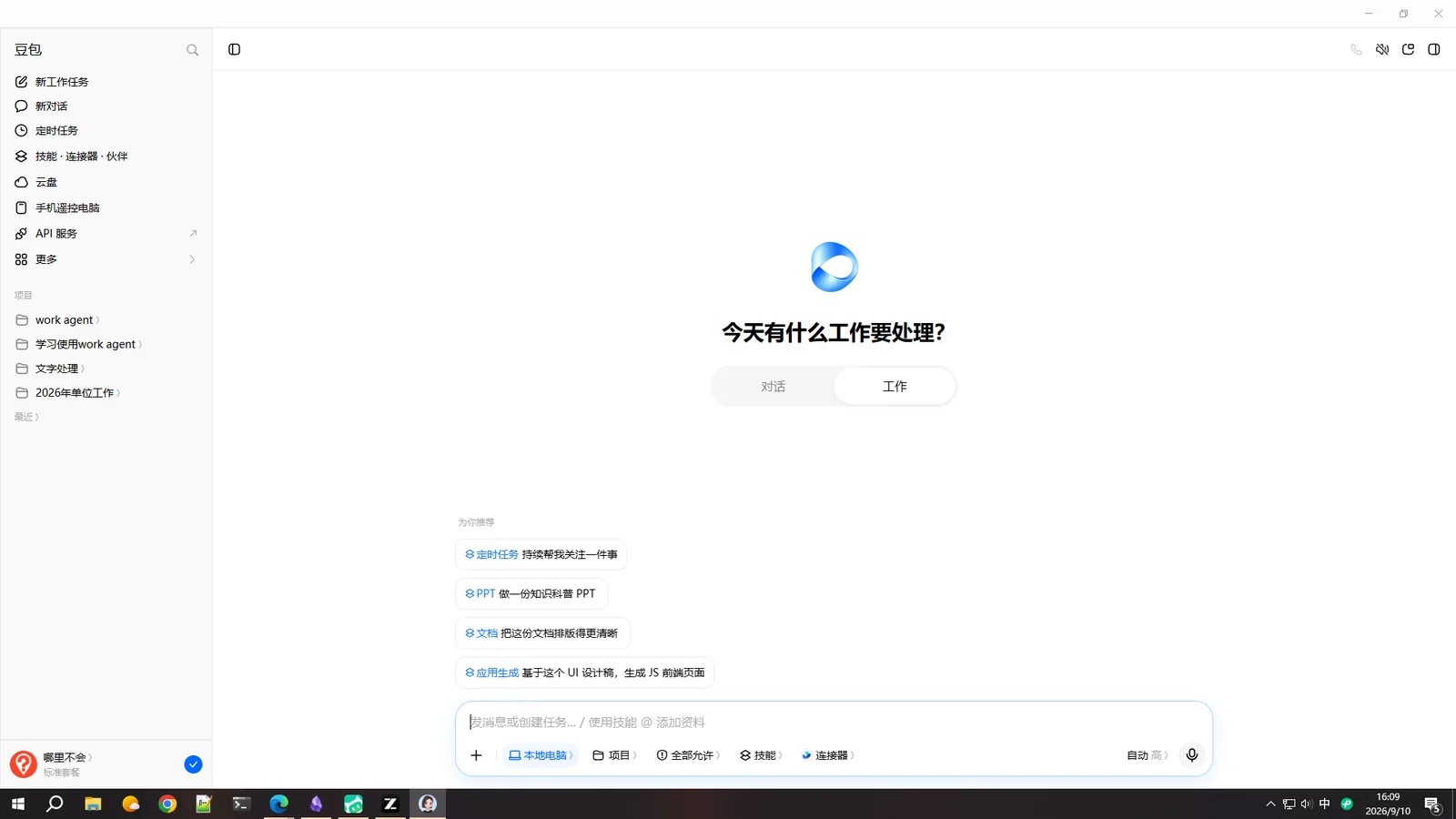The height and width of the screenshot is (819, 1456).
Task: Open 技能 · 连接器 · 伙伴 in the sidebar
Action: click(106, 157)
